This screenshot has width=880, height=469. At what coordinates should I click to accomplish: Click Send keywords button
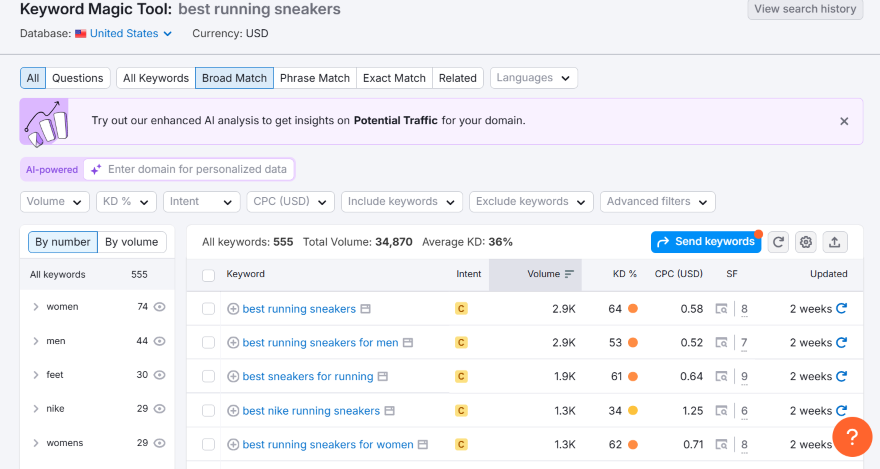pyautogui.click(x=705, y=242)
